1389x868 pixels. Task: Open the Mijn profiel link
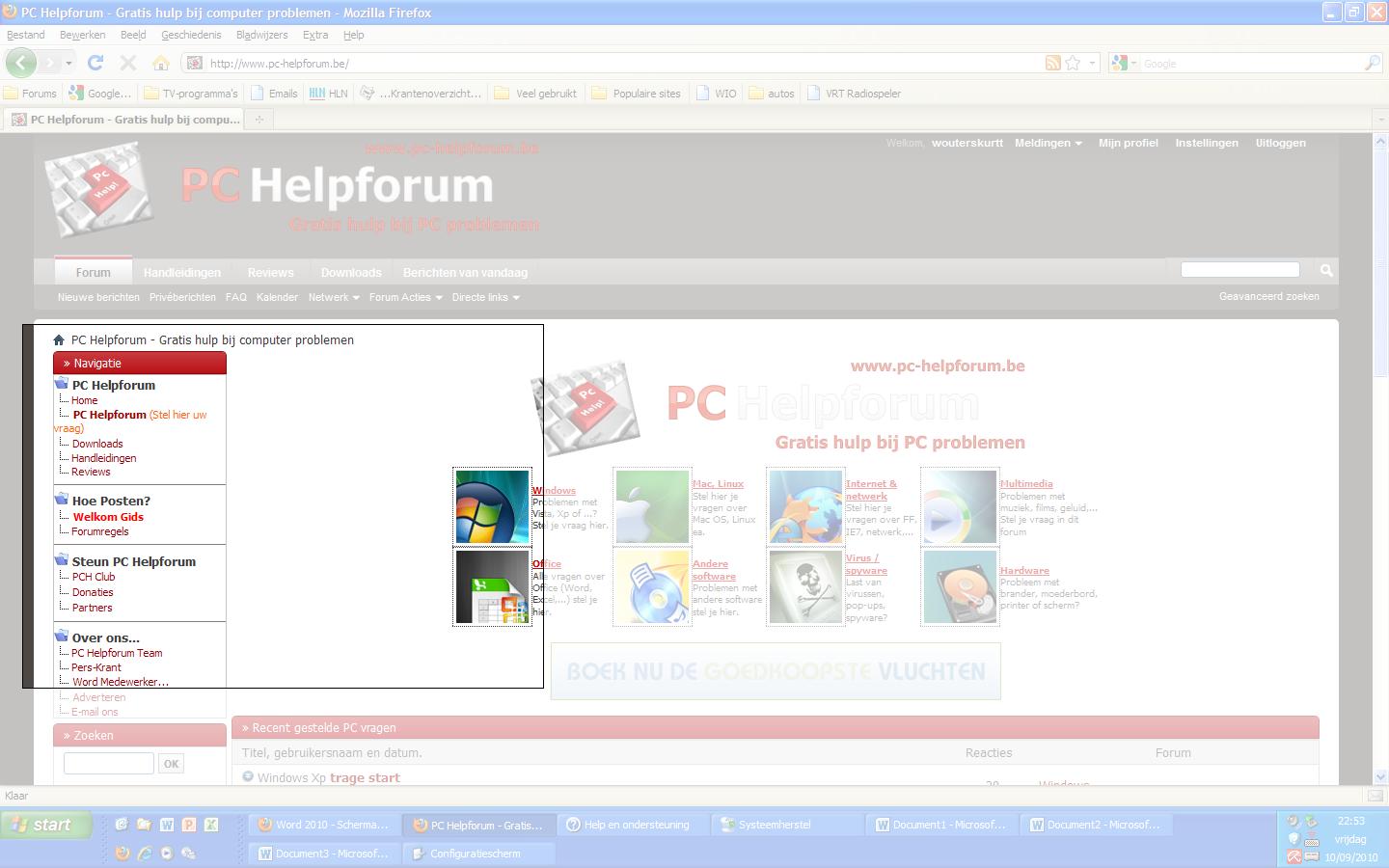coord(1128,143)
